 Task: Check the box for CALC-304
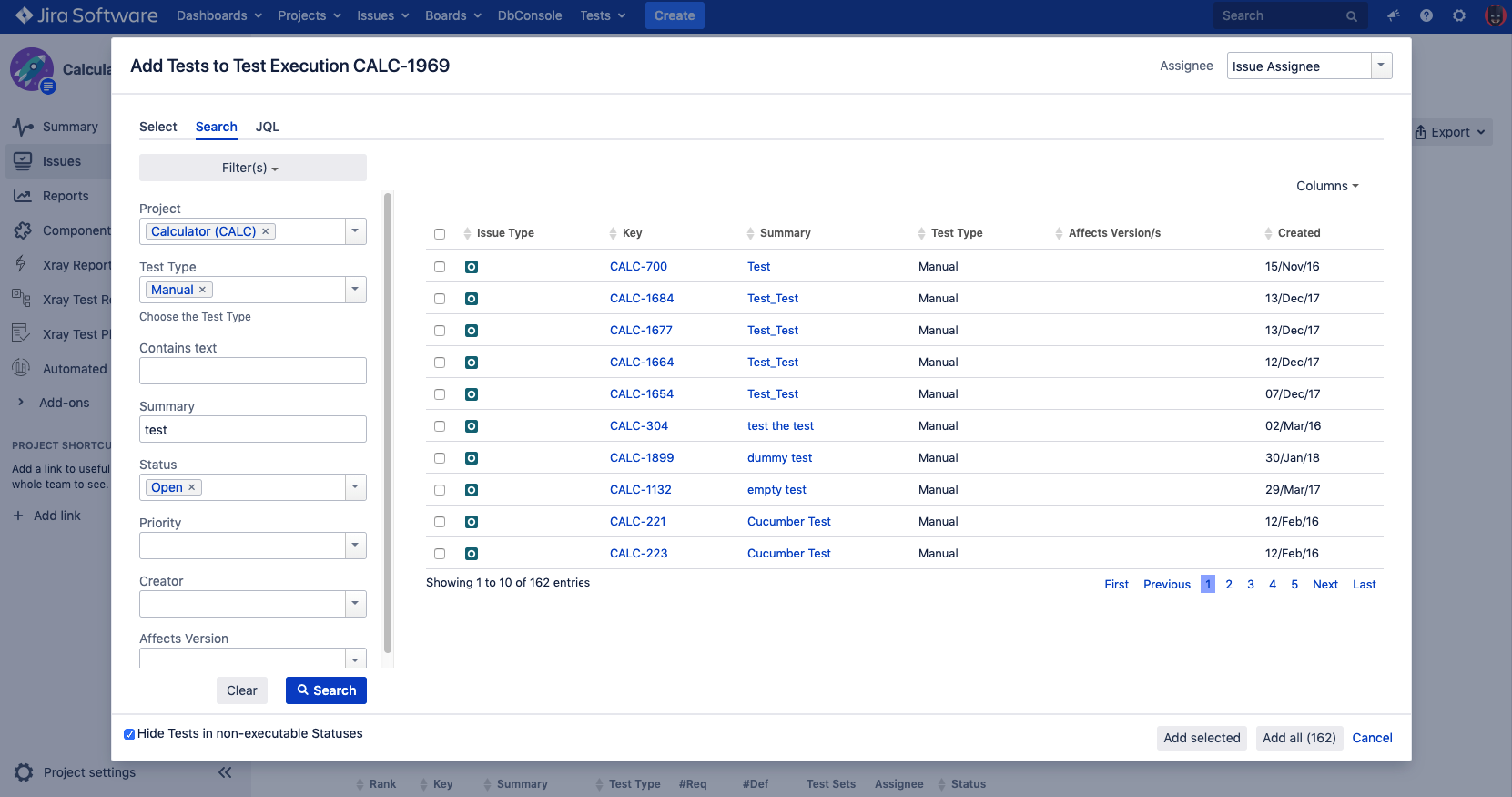pyautogui.click(x=440, y=426)
